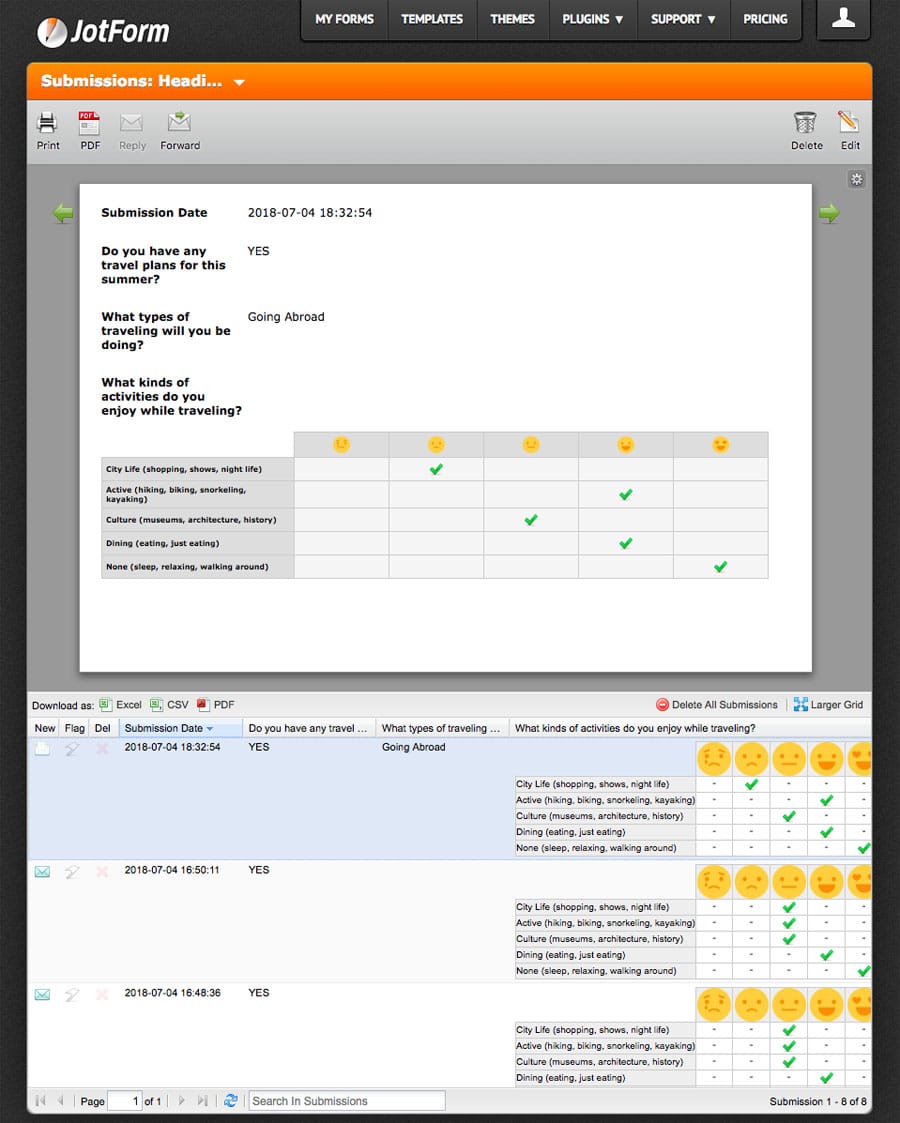This screenshot has height=1123, width=900.
Task: Click Culture row checkmark in submission detail
Action: (x=531, y=520)
